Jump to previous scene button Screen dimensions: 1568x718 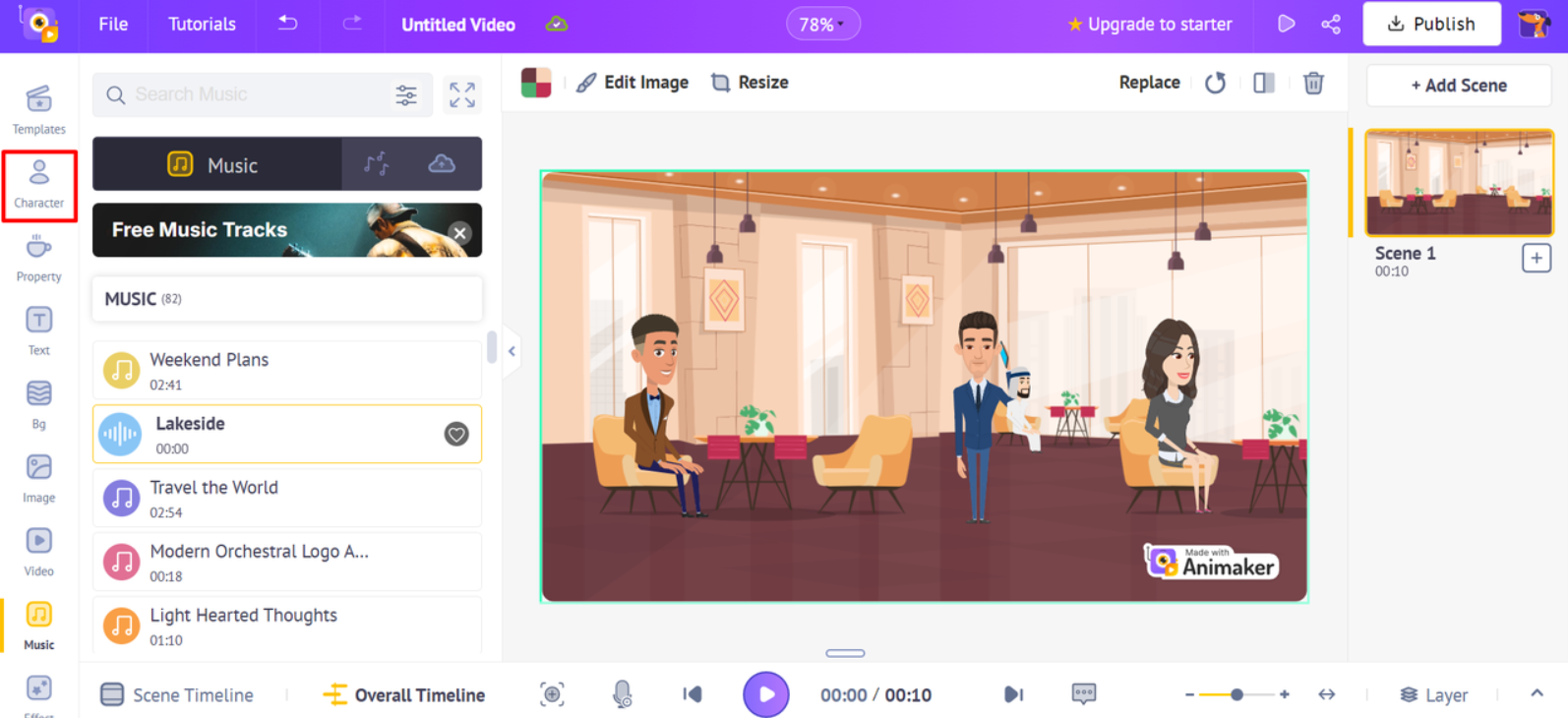(693, 694)
